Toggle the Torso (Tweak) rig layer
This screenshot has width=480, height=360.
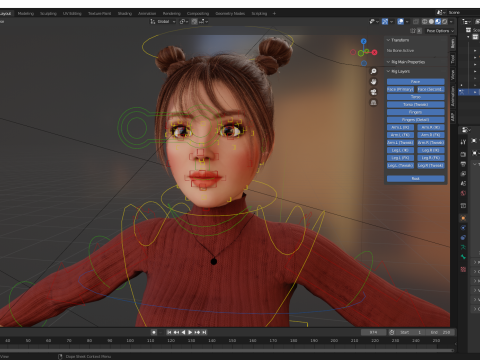point(416,105)
